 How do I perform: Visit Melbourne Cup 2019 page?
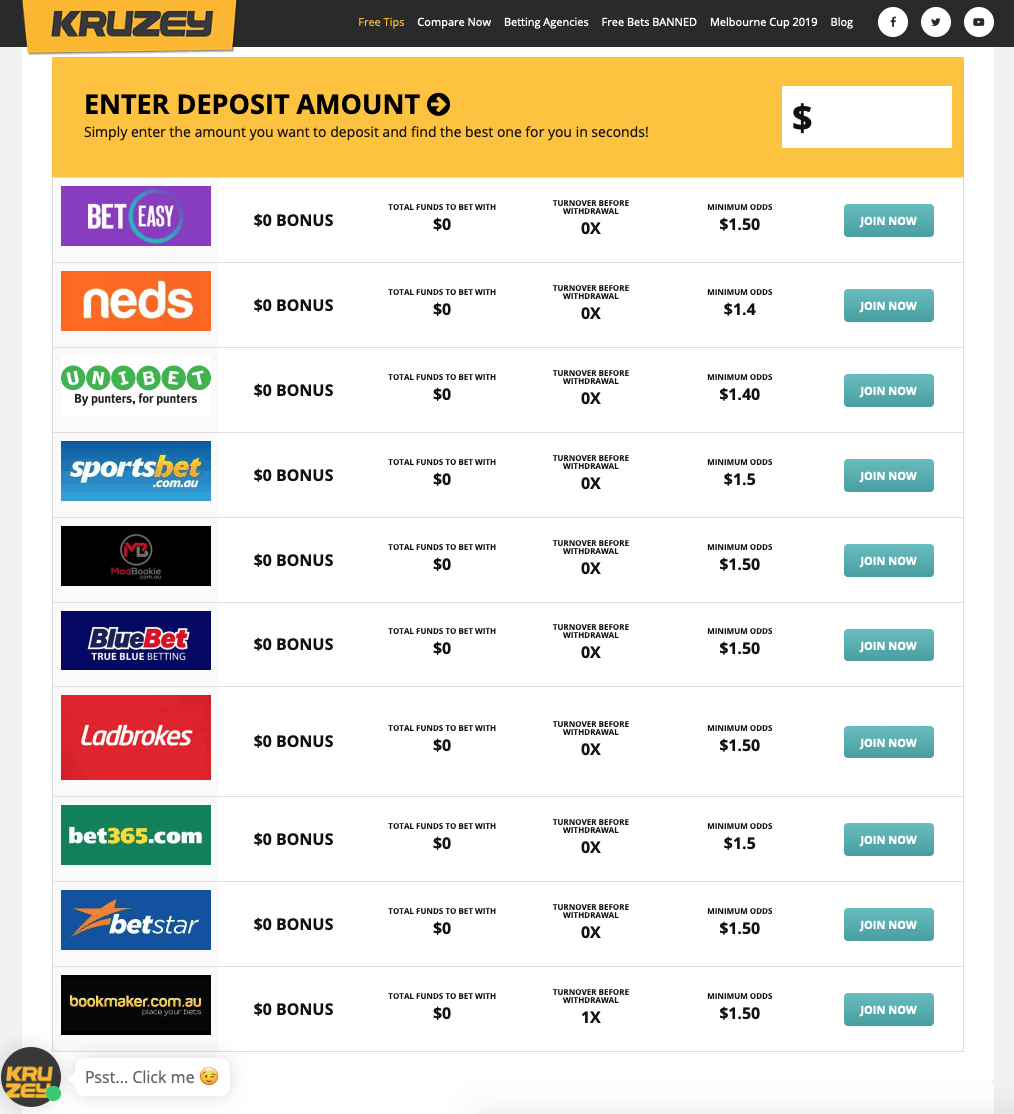point(763,22)
